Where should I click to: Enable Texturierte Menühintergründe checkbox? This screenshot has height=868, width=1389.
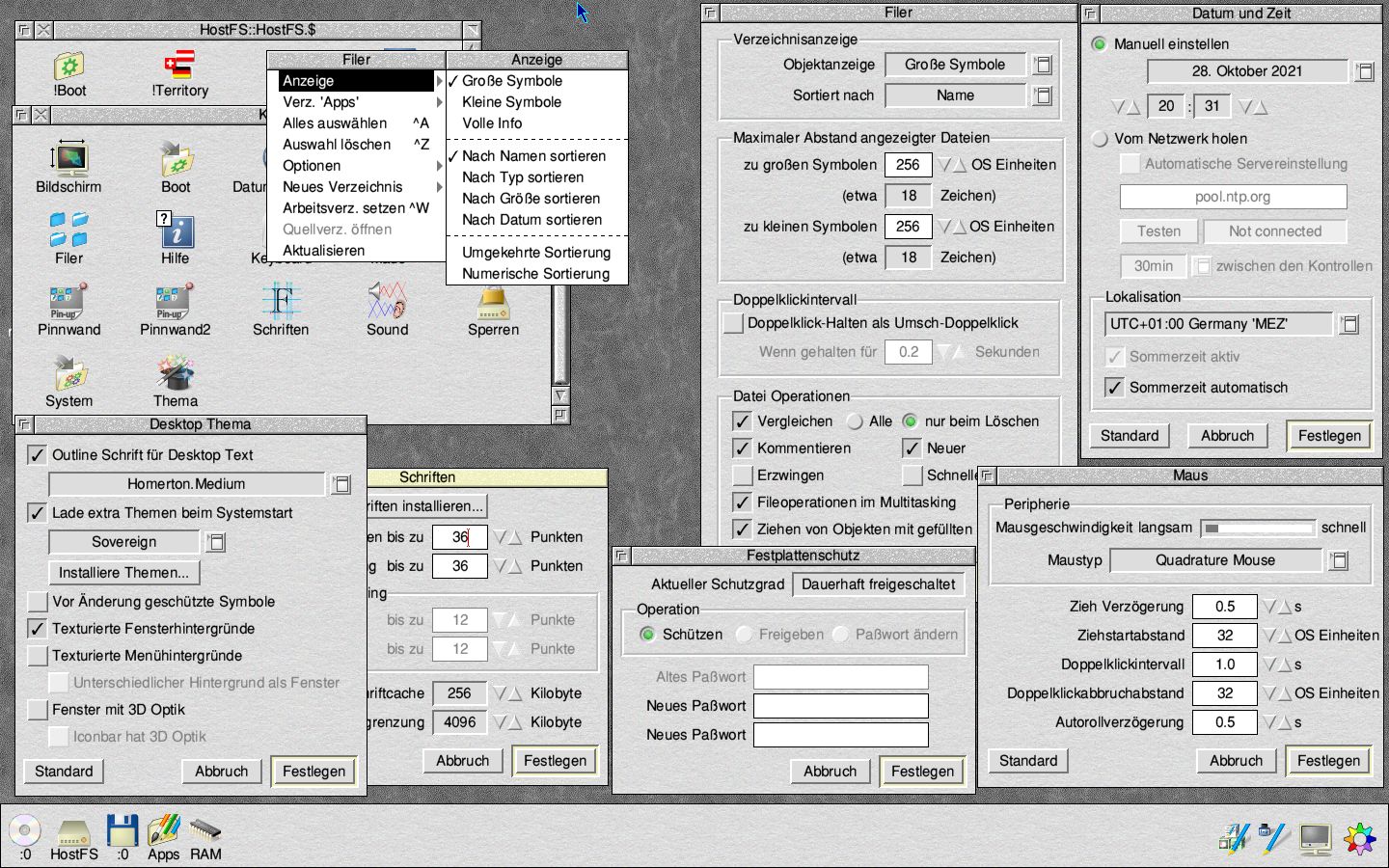(38, 656)
